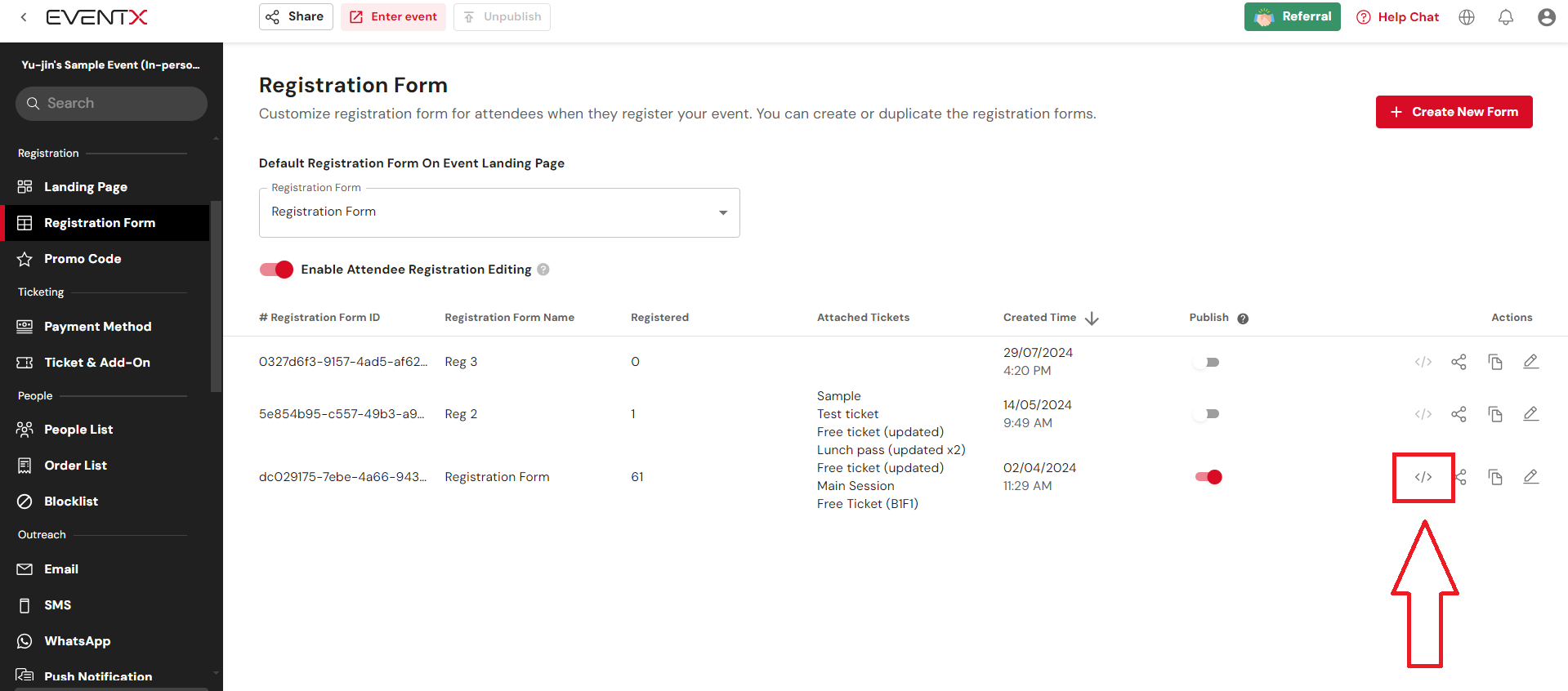Screen dimensions: 1568x691
Task: Edit the Registration Form row
Action: click(1531, 477)
